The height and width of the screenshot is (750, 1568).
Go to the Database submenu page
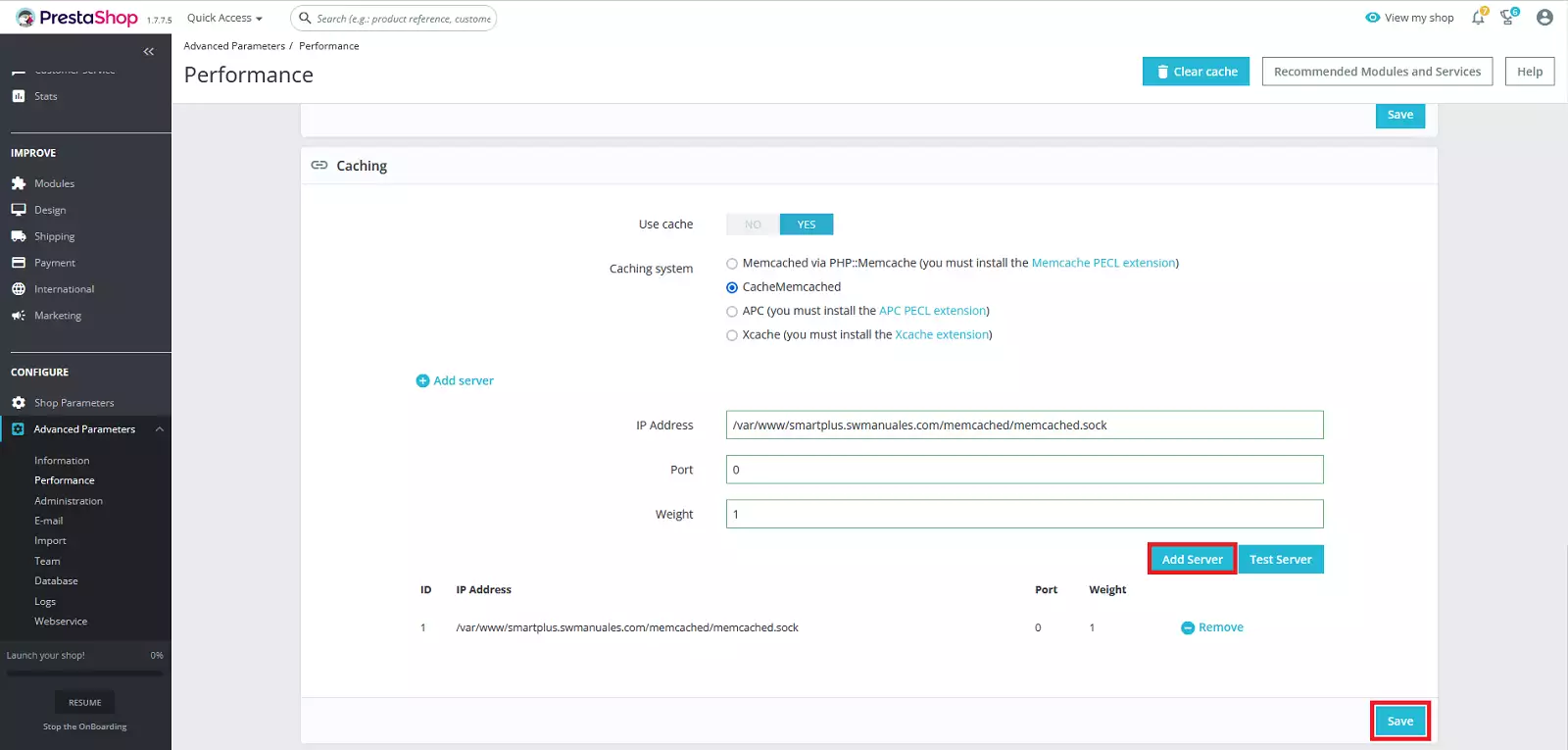click(x=56, y=581)
